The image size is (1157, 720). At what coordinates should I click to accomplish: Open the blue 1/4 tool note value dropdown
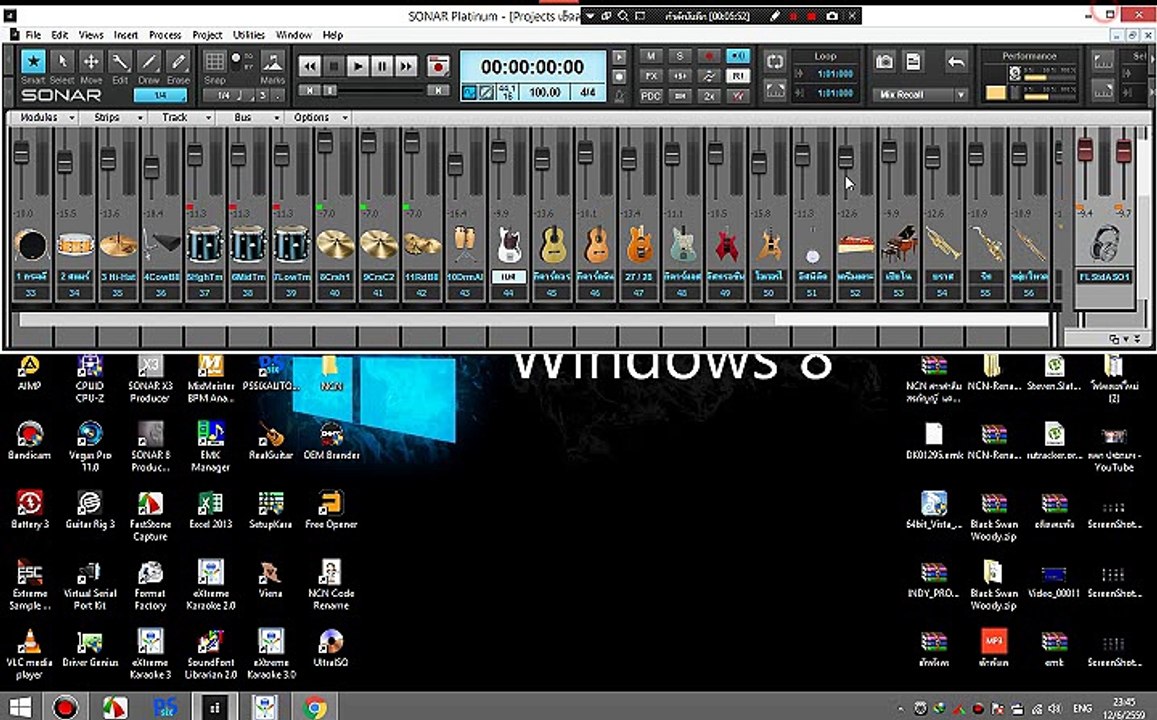click(160, 95)
